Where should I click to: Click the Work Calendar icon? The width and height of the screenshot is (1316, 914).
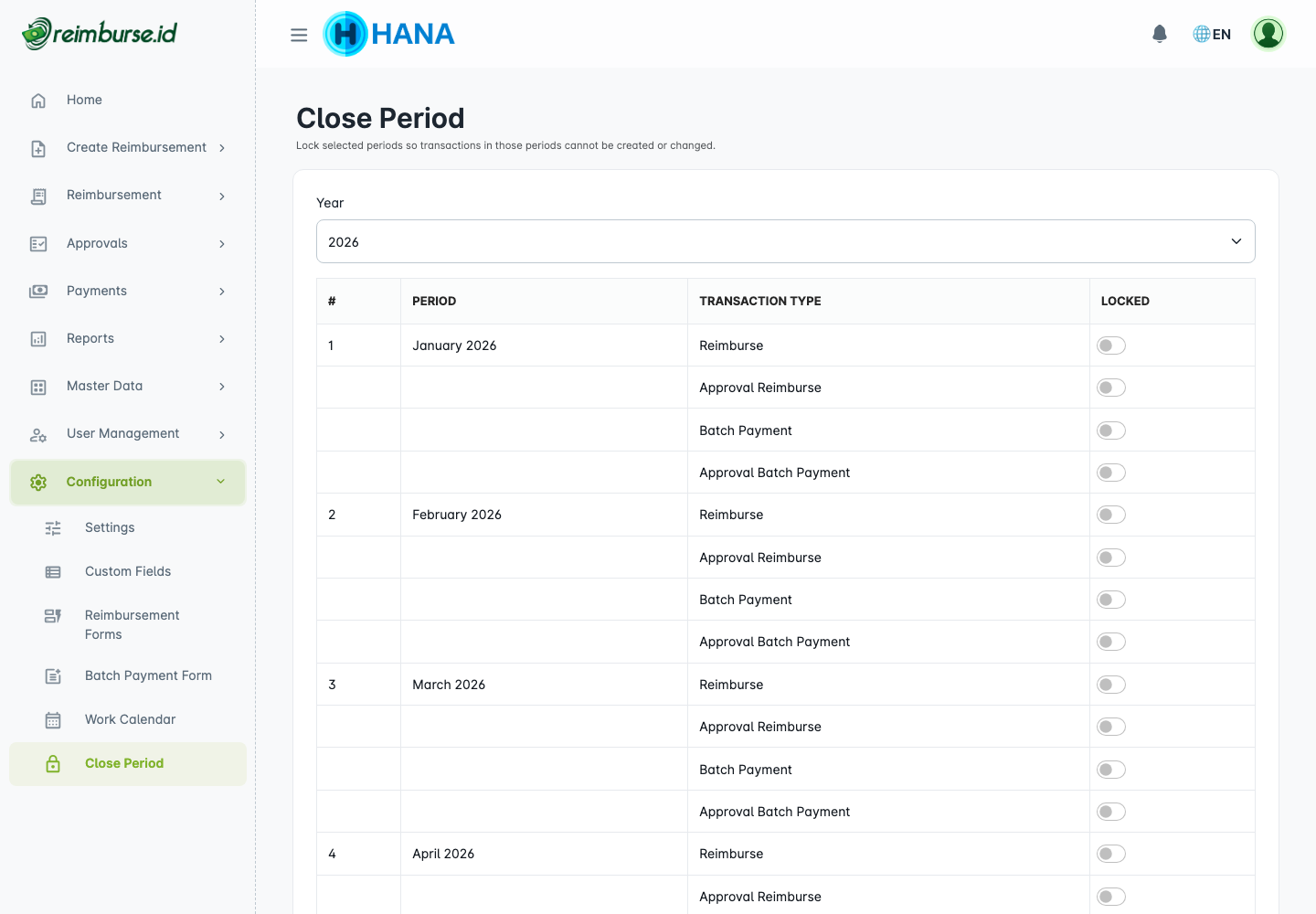point(53,720)
